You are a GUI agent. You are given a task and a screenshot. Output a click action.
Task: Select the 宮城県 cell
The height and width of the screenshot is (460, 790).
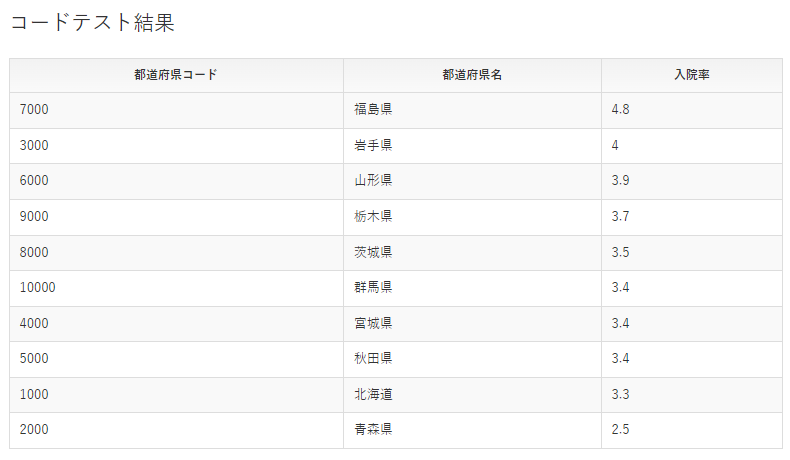[472, 323]
